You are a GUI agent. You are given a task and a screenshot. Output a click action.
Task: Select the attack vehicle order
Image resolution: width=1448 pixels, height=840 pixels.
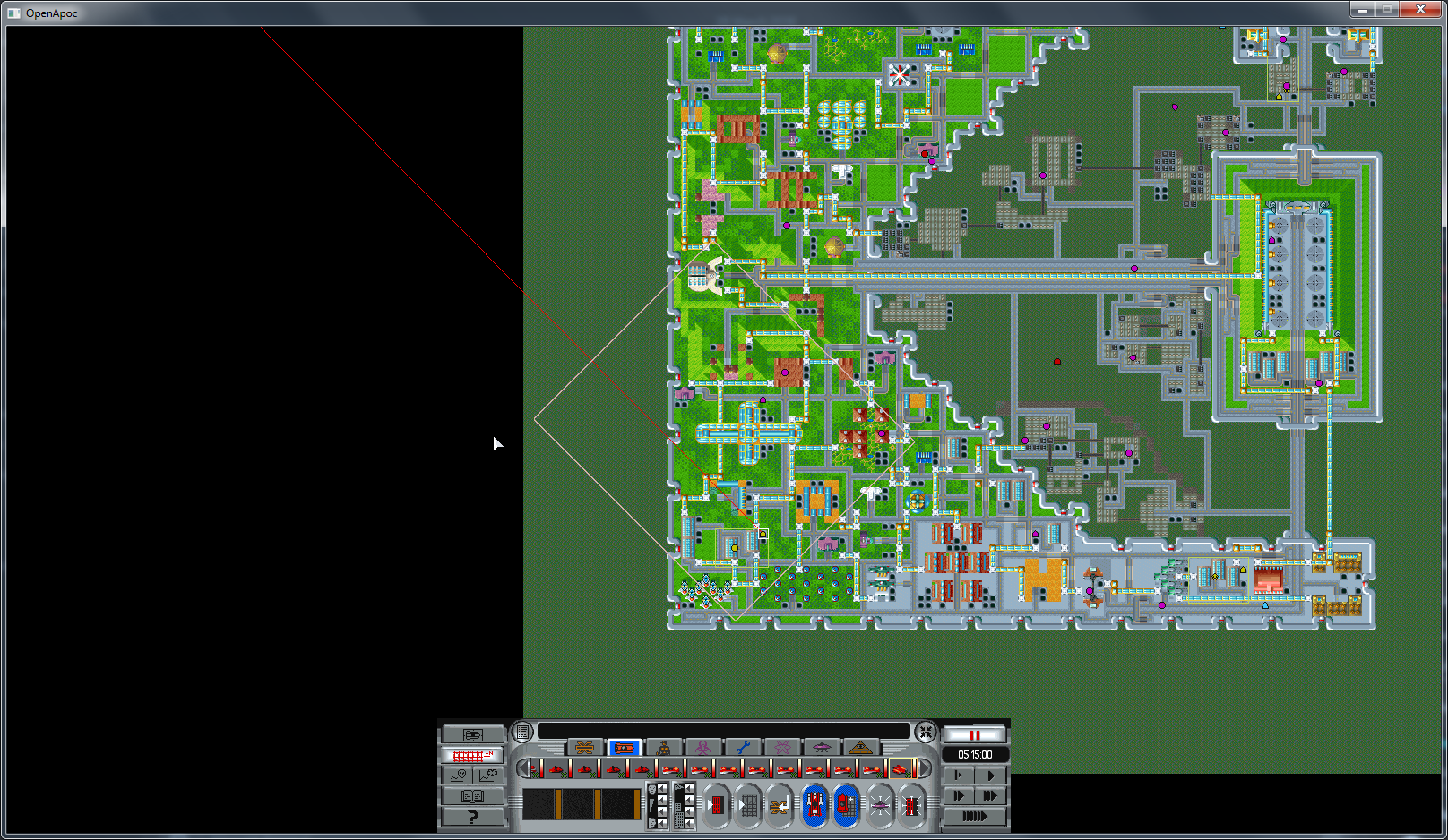tap(814, 805)
